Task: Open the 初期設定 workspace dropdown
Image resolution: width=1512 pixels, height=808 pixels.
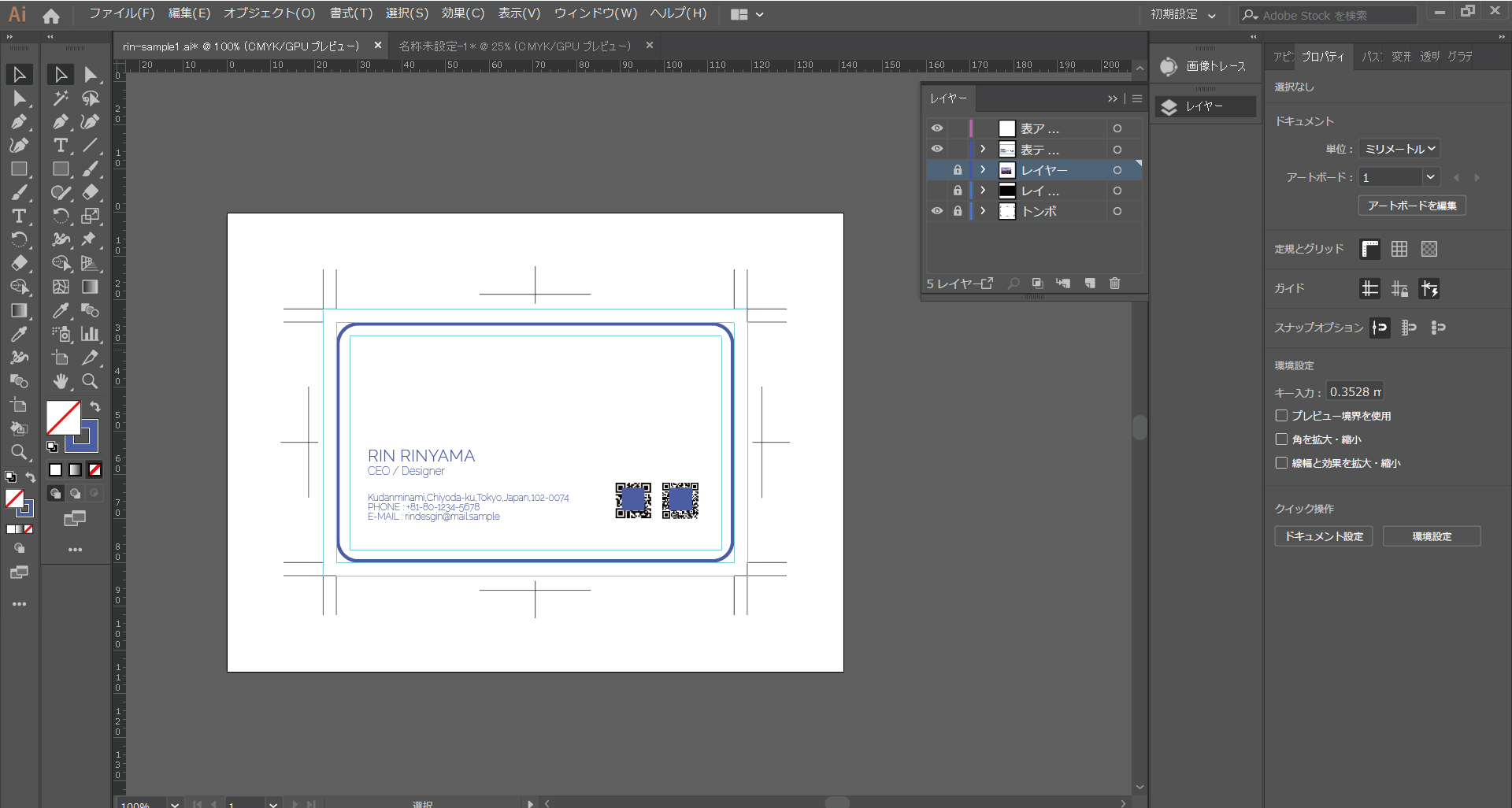Action: [1183, 15]
